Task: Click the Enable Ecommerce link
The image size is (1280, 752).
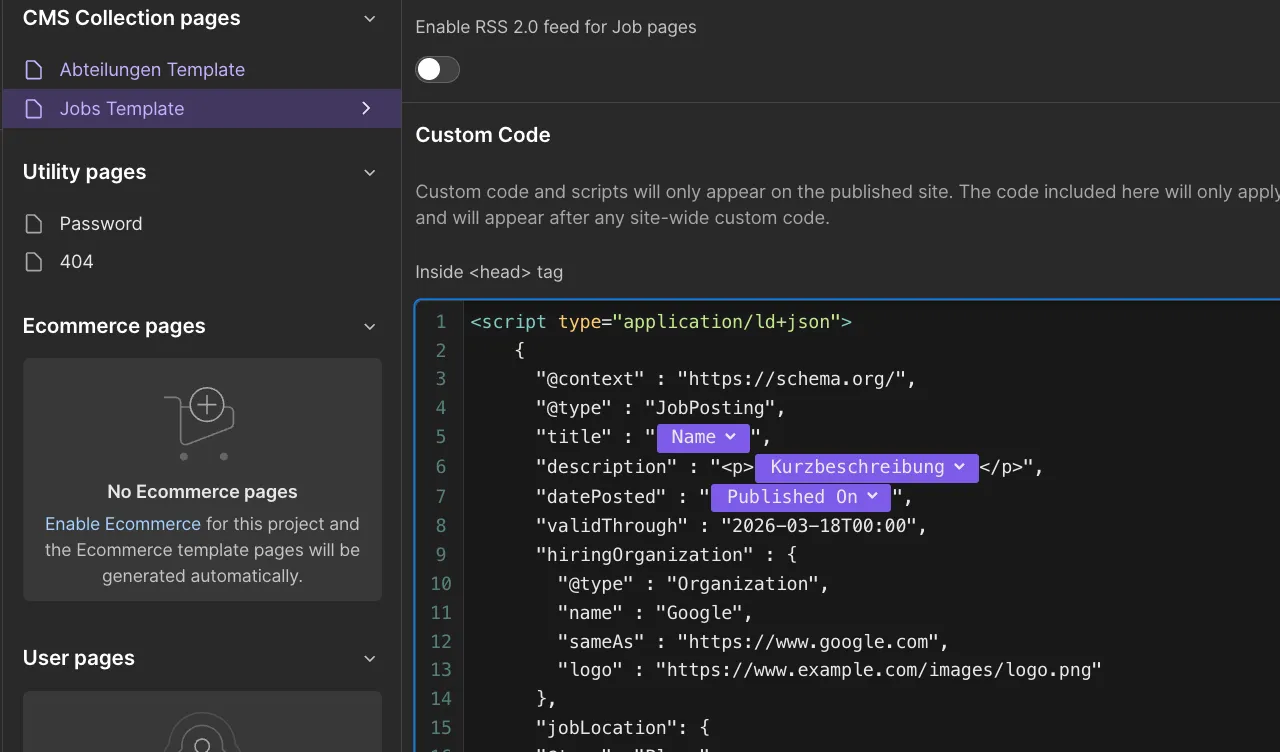Action: 123,524
